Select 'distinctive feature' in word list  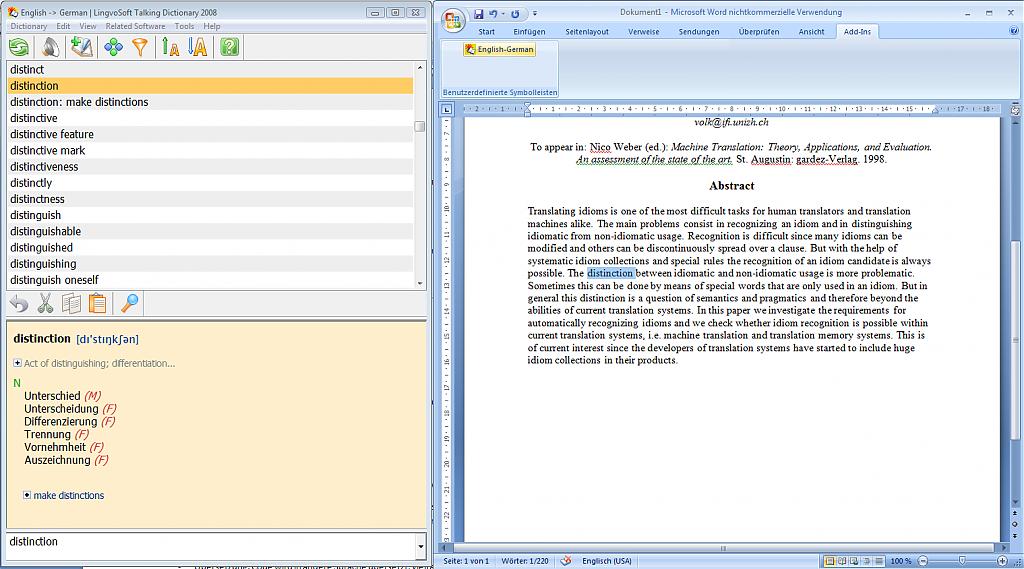pos(210,134)
